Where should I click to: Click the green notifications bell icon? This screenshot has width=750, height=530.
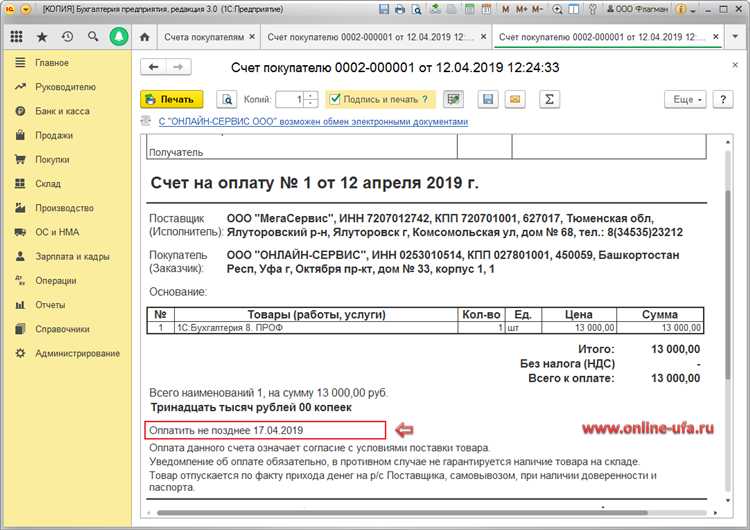(x=119, y=37)
